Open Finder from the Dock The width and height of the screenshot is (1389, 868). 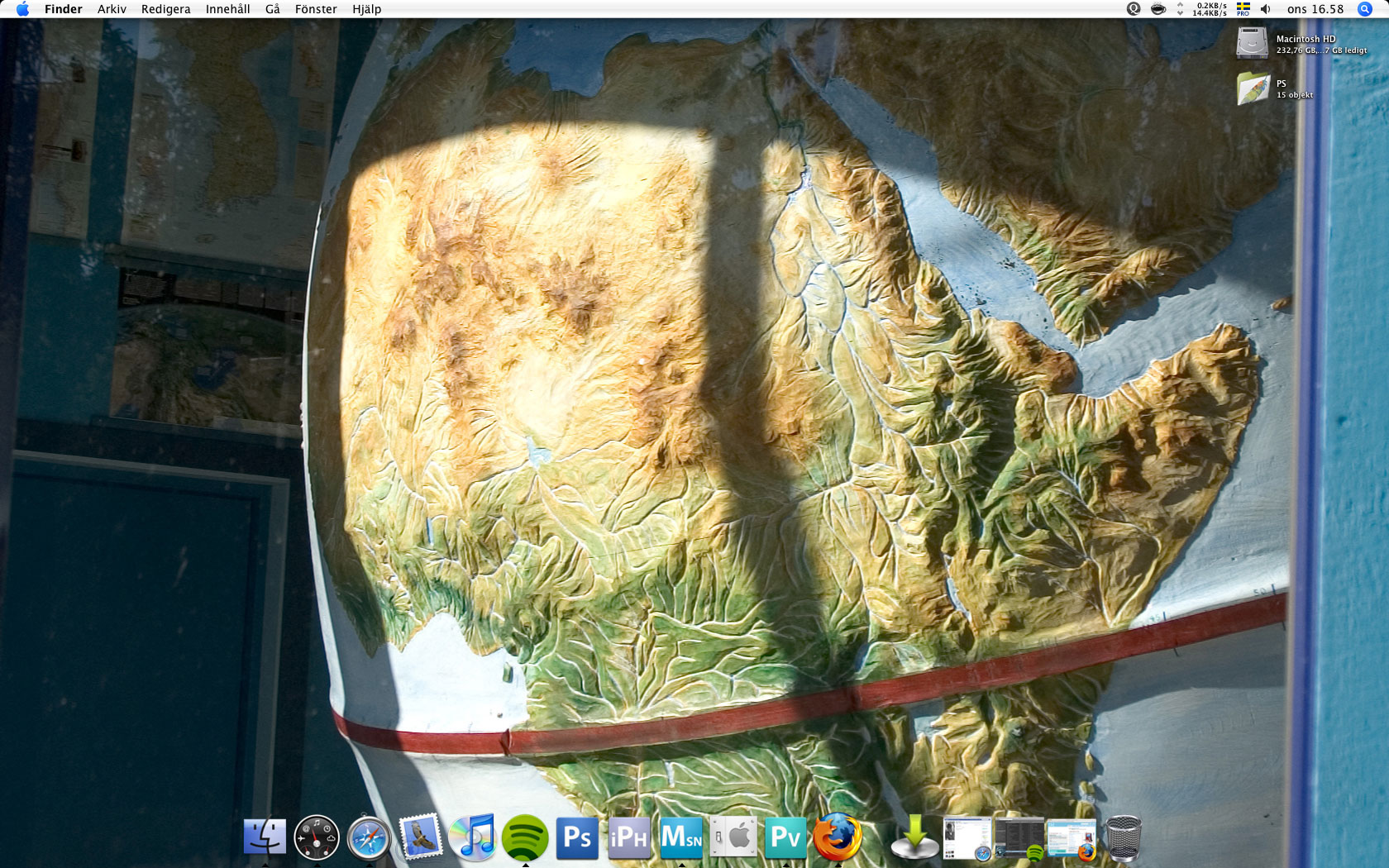265,837
